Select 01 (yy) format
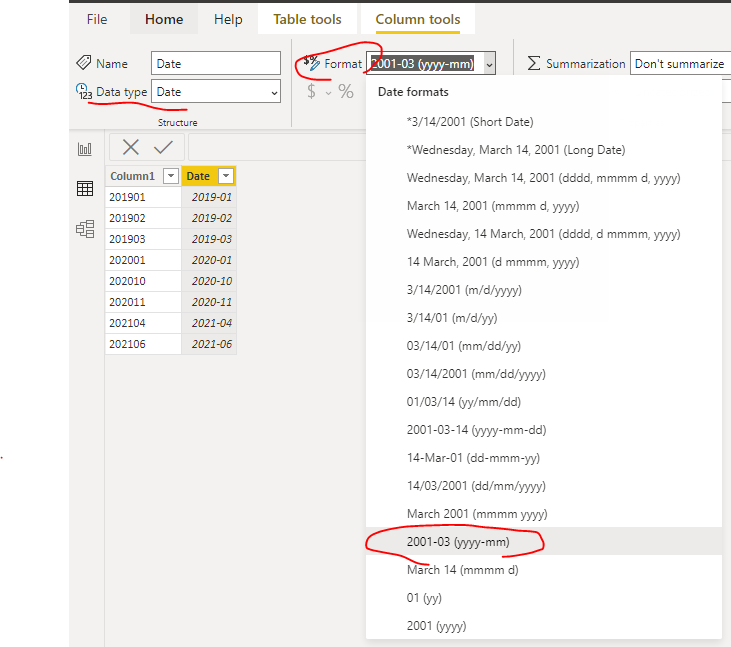731x647 pixels. (x=544, y=597)
